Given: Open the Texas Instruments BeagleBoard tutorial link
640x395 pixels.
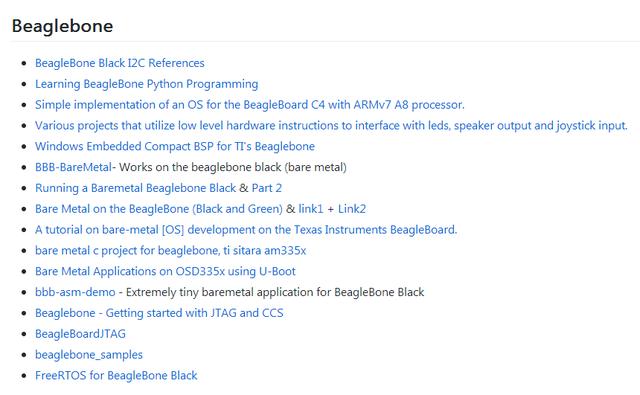Looking at the screenshot, I should (246, 230).
